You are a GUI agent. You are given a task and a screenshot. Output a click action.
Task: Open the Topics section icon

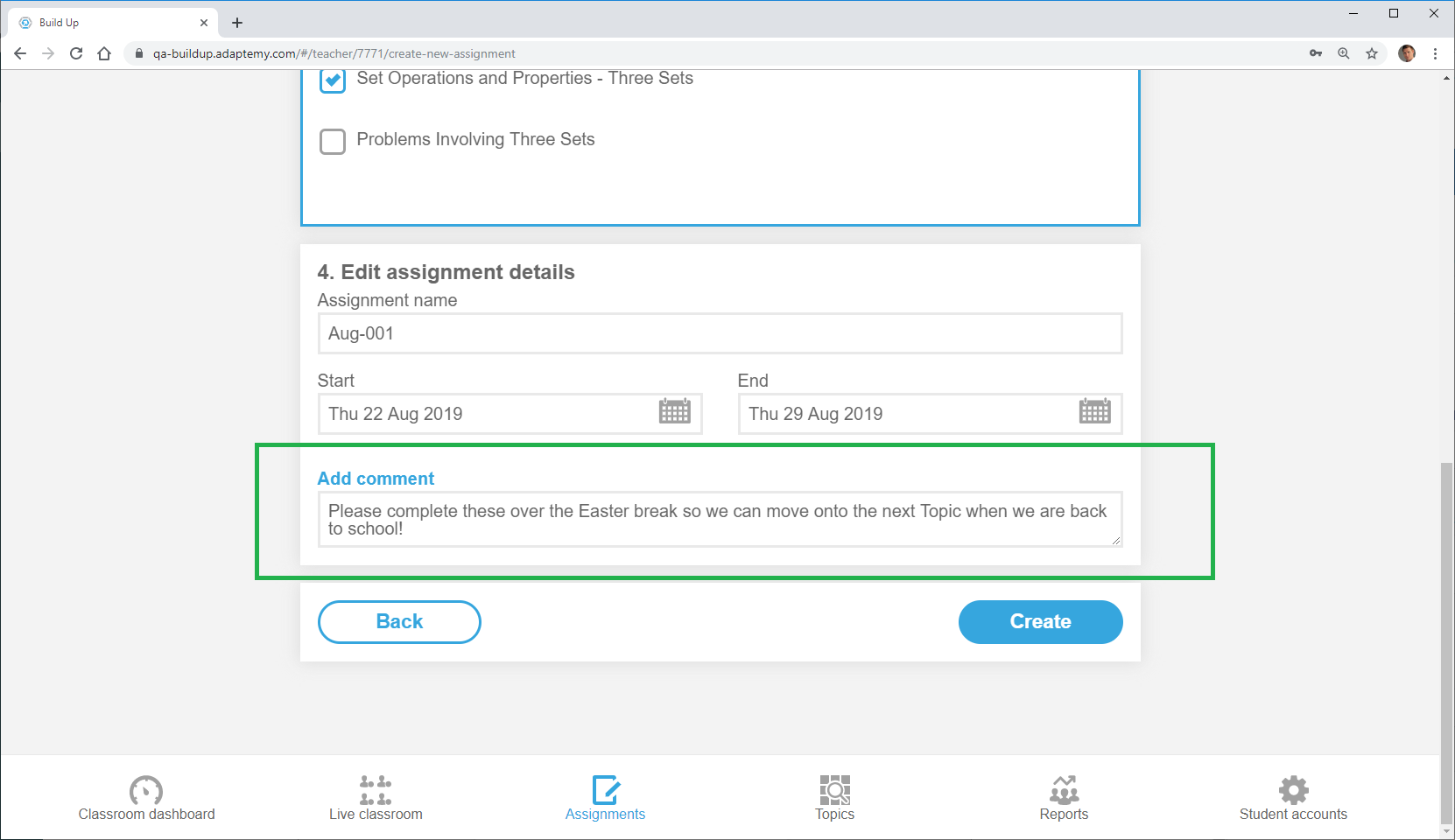[834, 790]
